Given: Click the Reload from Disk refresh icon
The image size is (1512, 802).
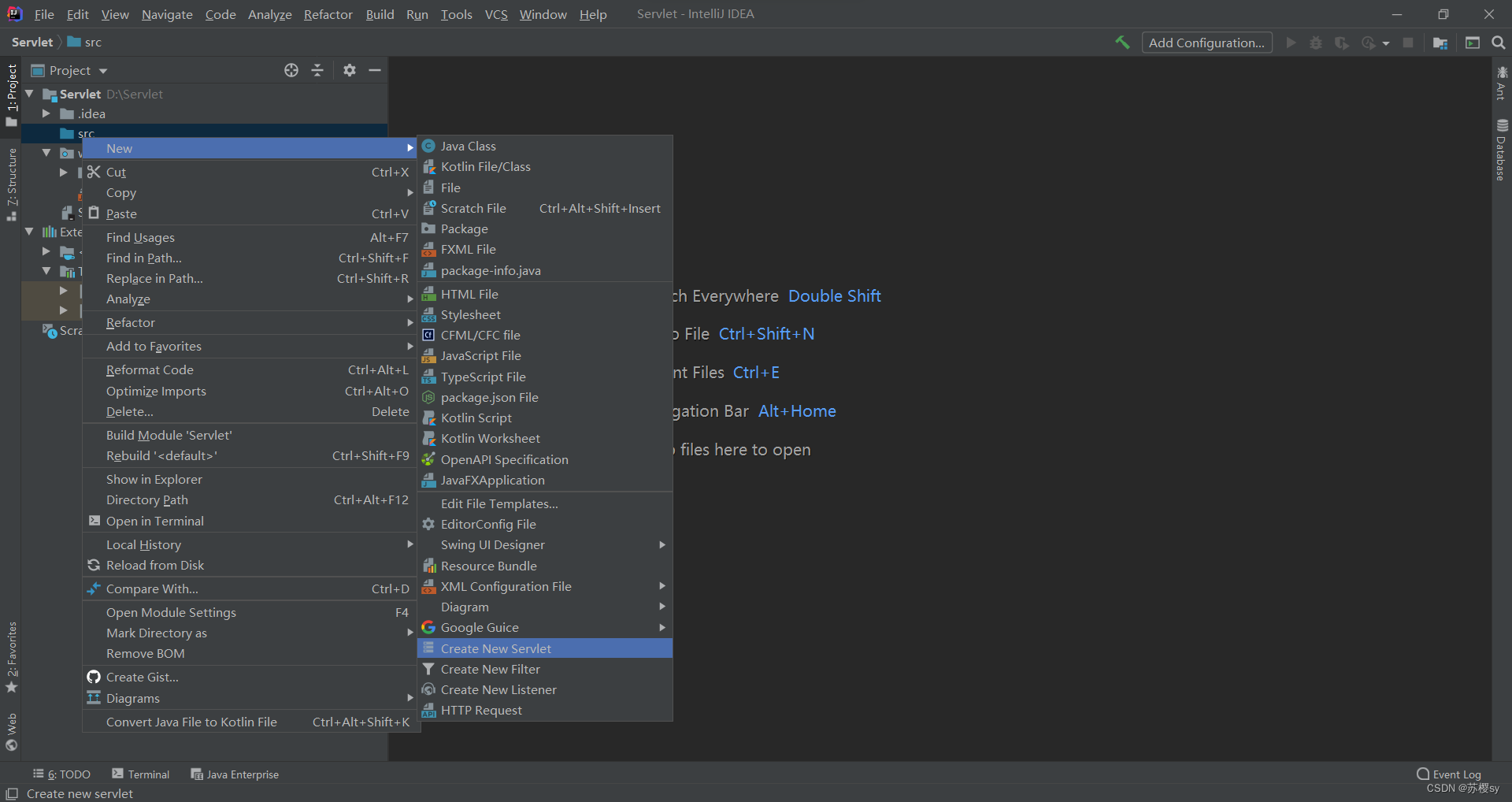Looking at the screenshot, I should click(x=94, y=565).
